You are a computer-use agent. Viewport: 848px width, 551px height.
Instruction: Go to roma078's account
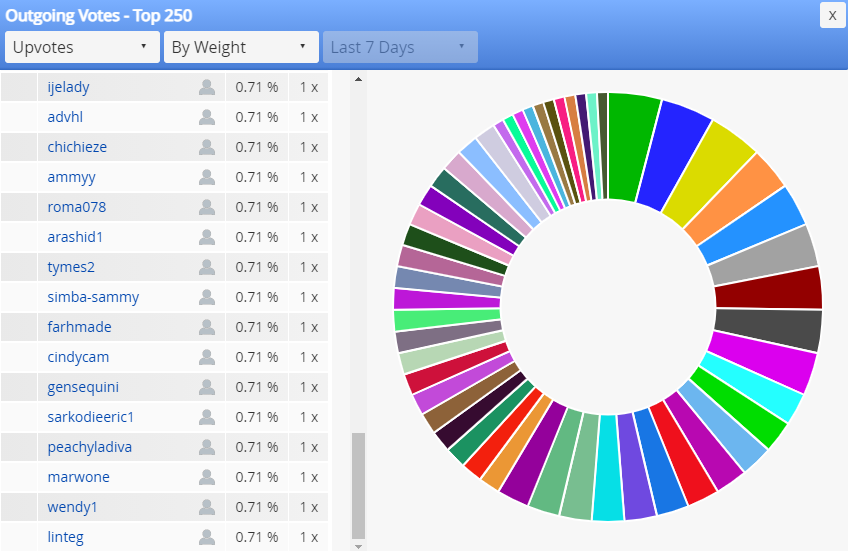pos(76,207)
